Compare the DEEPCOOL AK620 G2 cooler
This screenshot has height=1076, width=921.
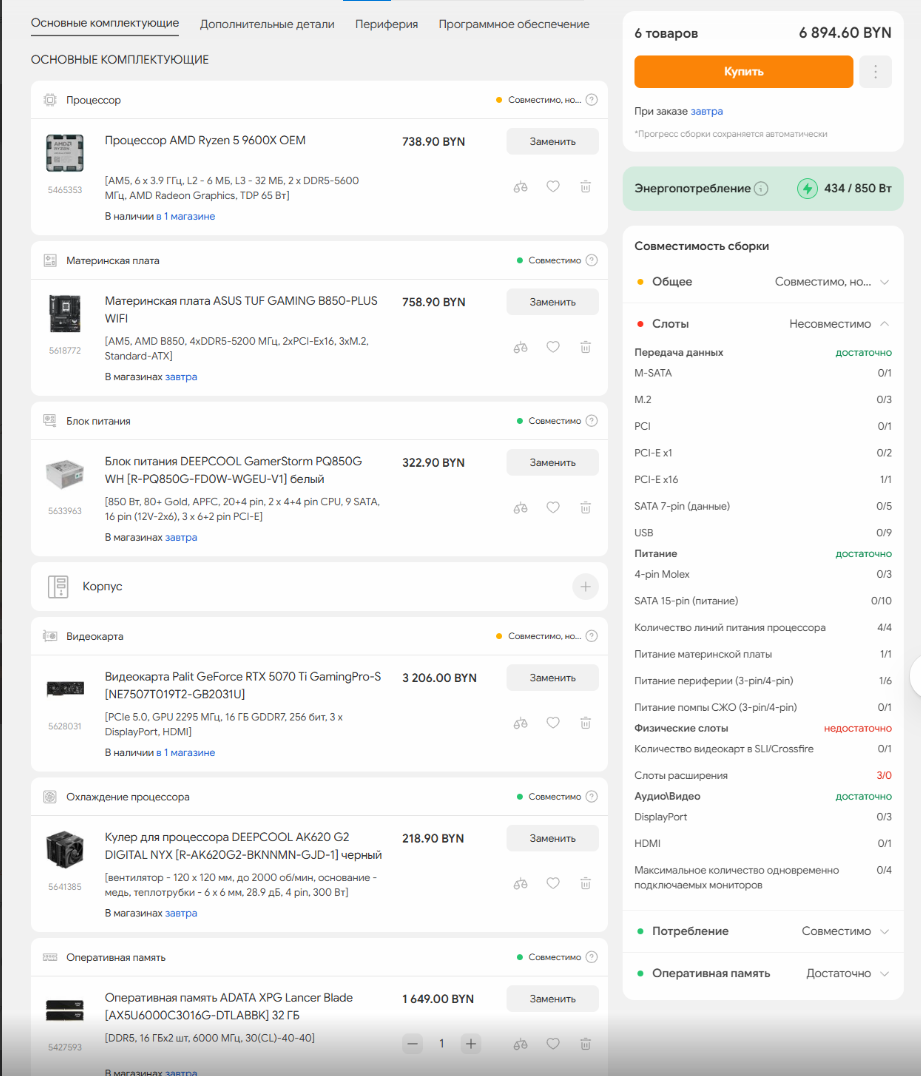(x=520, y=884)
